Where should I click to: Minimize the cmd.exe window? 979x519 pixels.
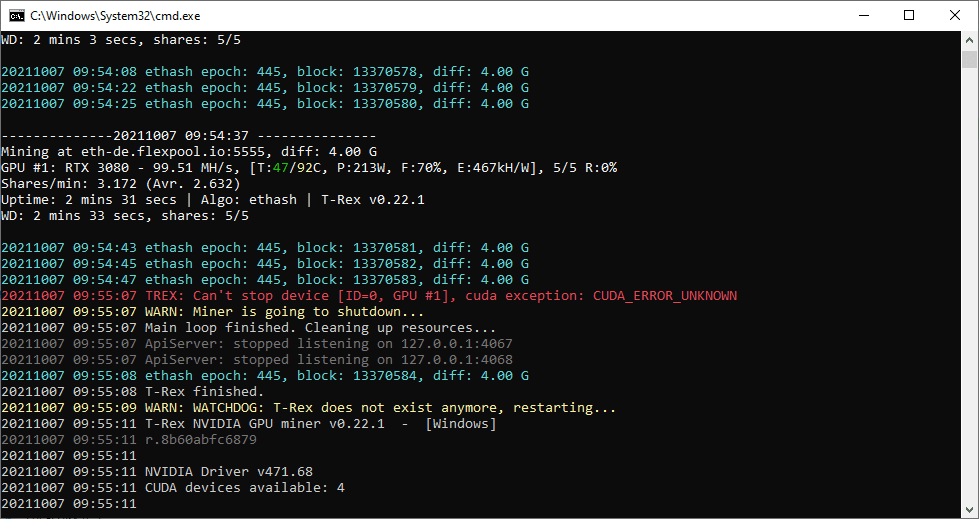click(x=864, y=16)
